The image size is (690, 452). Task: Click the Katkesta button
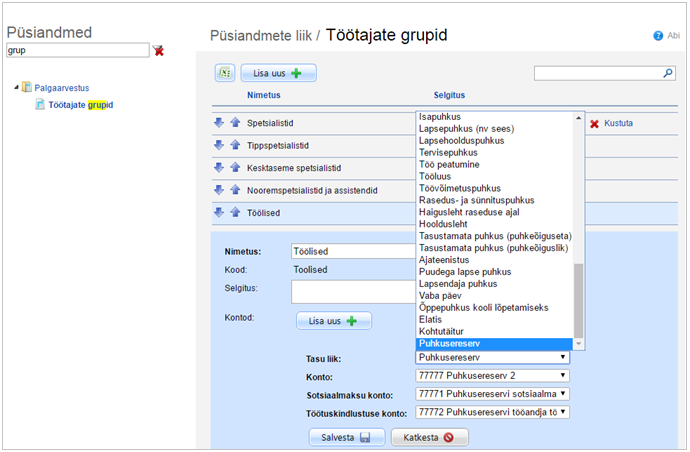(x=429, y=437)
